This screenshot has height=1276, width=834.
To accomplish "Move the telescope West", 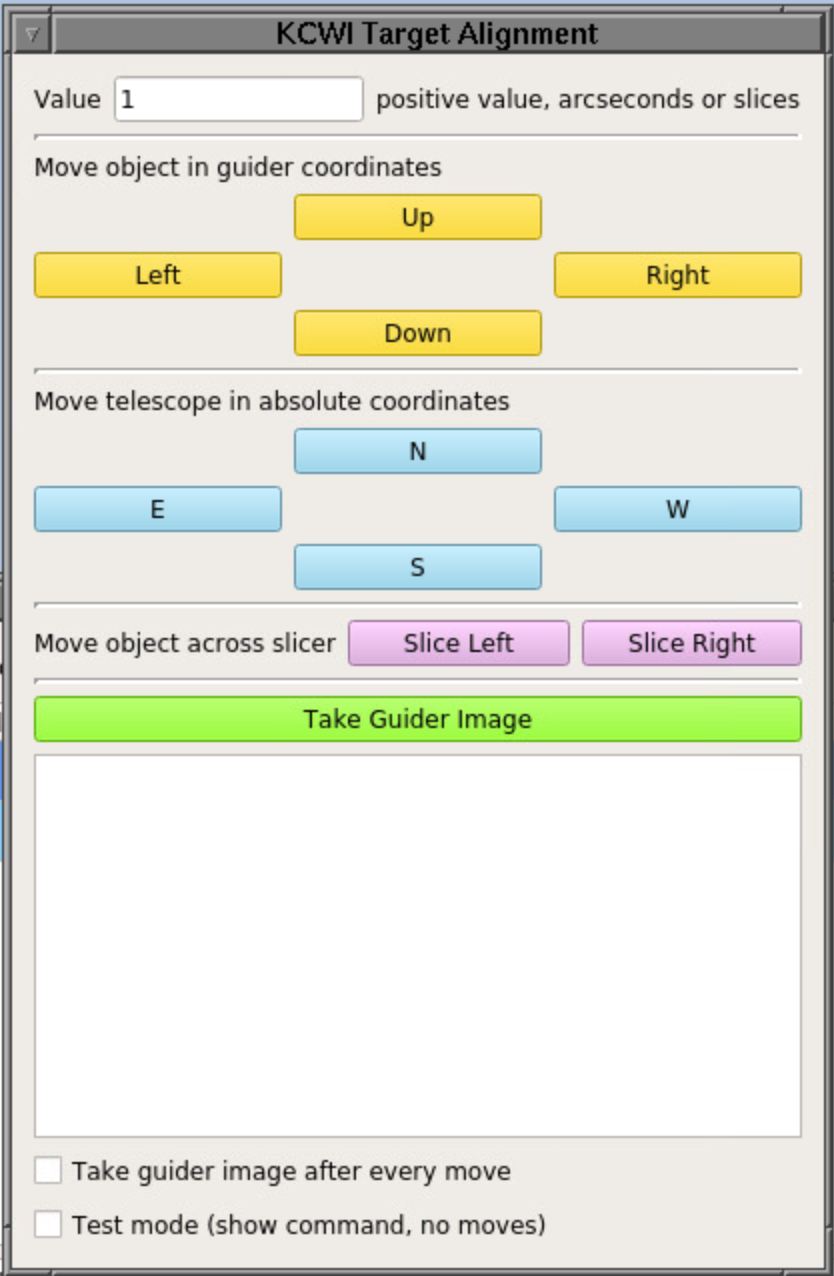I will click(x=677, y=508).
